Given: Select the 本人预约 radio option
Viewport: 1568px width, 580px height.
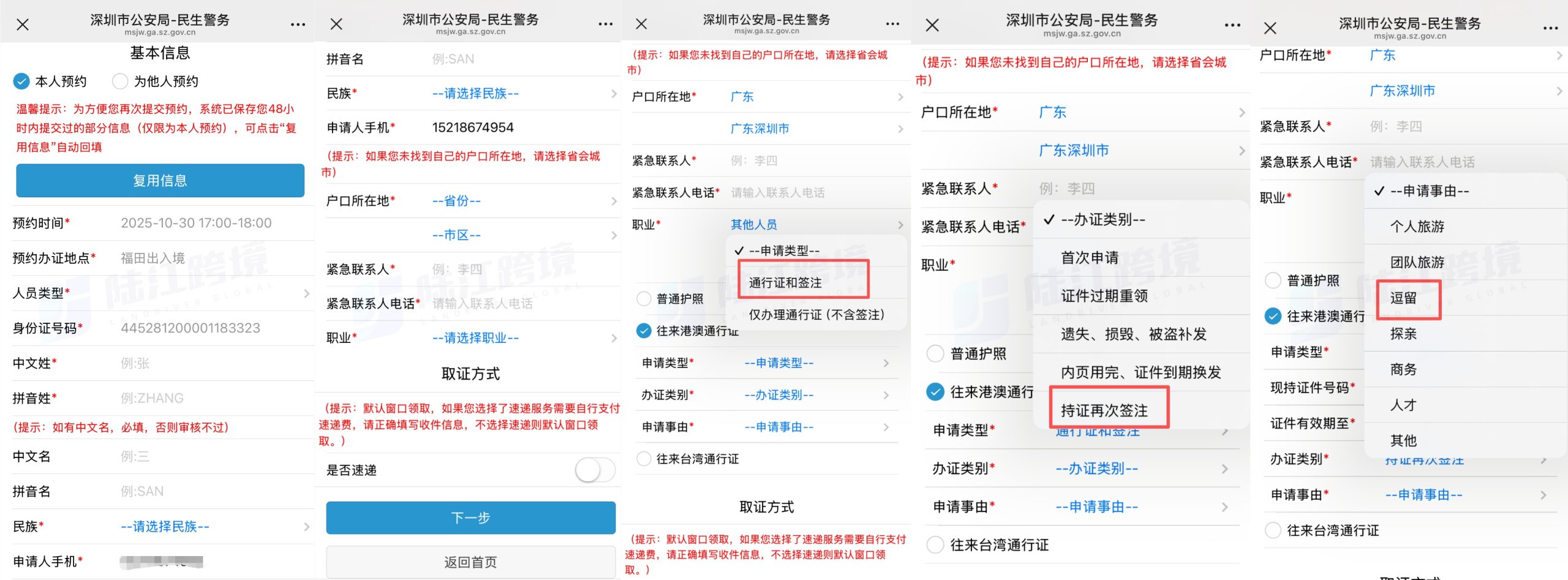Looking at the screenshot, I should point(21,81).
